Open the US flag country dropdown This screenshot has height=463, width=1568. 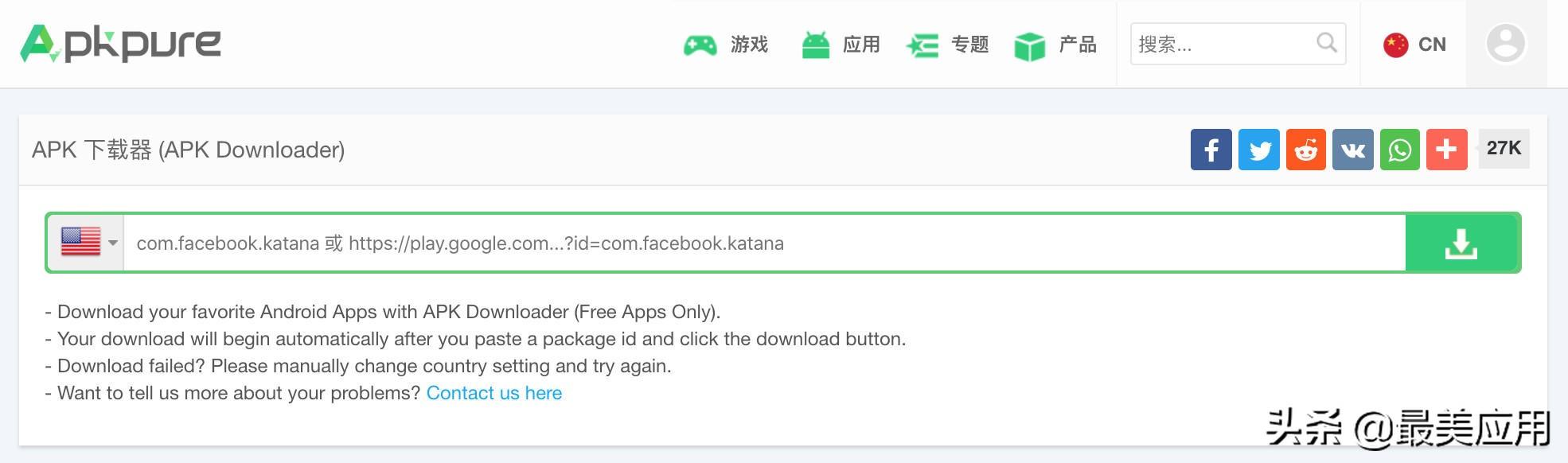click(88, 243)
